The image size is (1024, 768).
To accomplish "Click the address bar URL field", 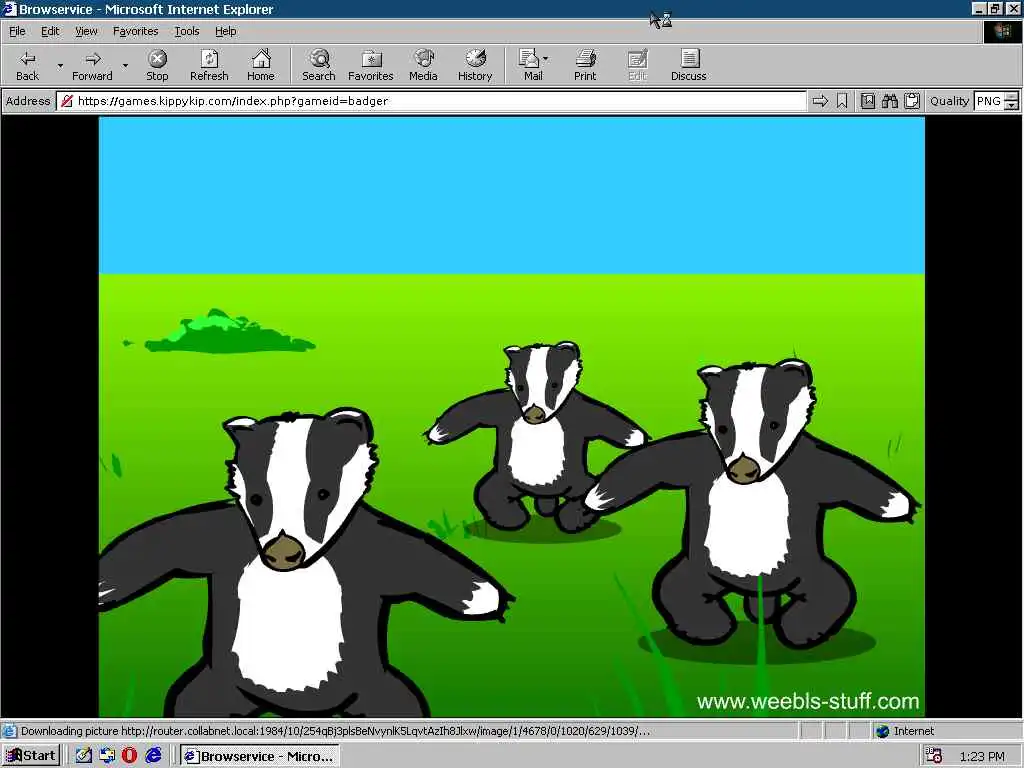I will click(431, 101).
